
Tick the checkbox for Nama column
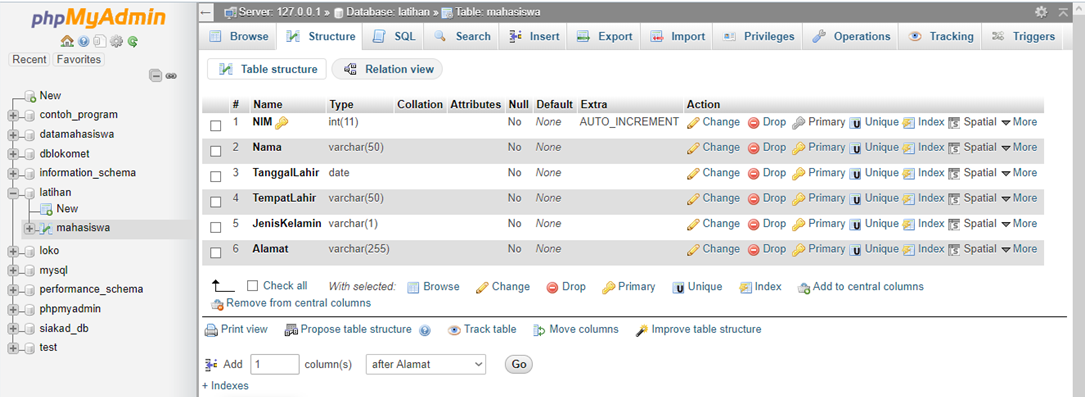pos(216,151)
